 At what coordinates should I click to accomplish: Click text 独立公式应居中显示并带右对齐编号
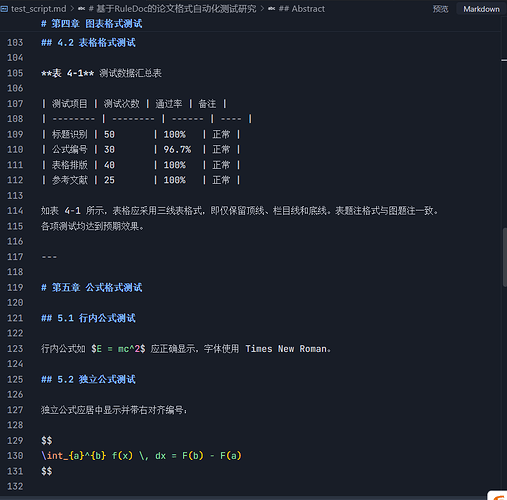114,410
